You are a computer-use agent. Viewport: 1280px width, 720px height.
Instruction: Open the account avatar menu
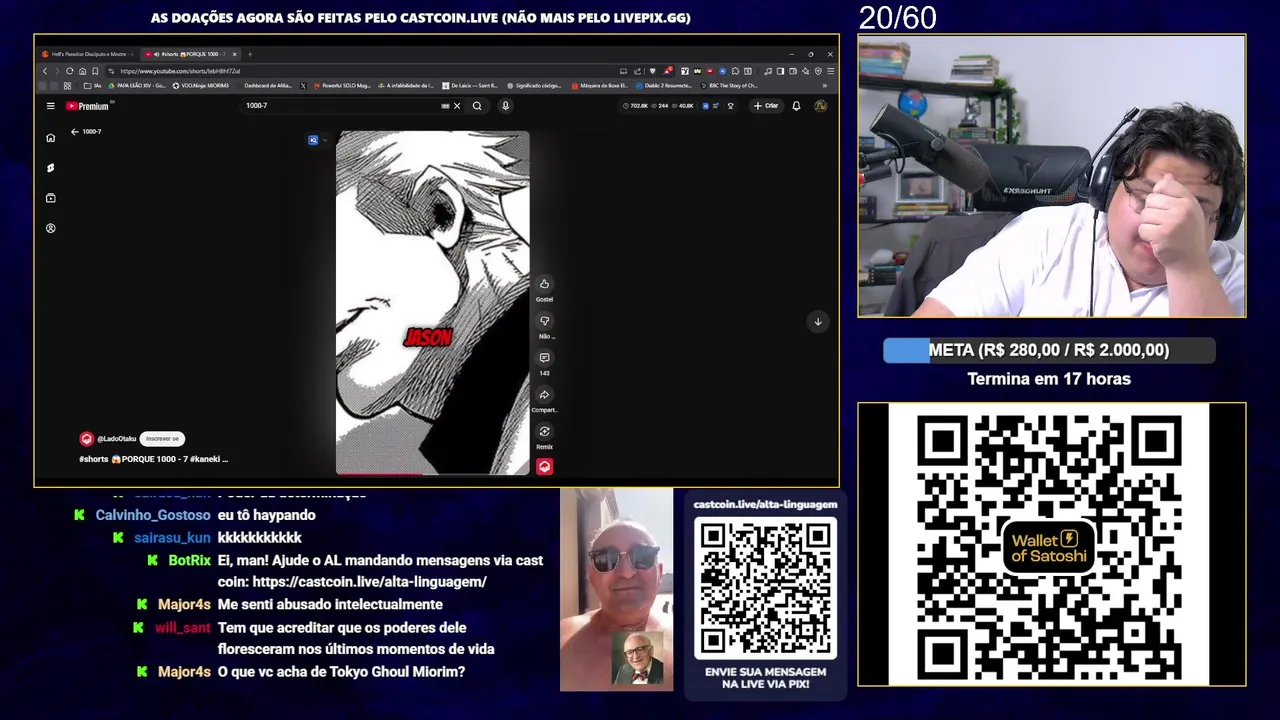coord(820,106)
